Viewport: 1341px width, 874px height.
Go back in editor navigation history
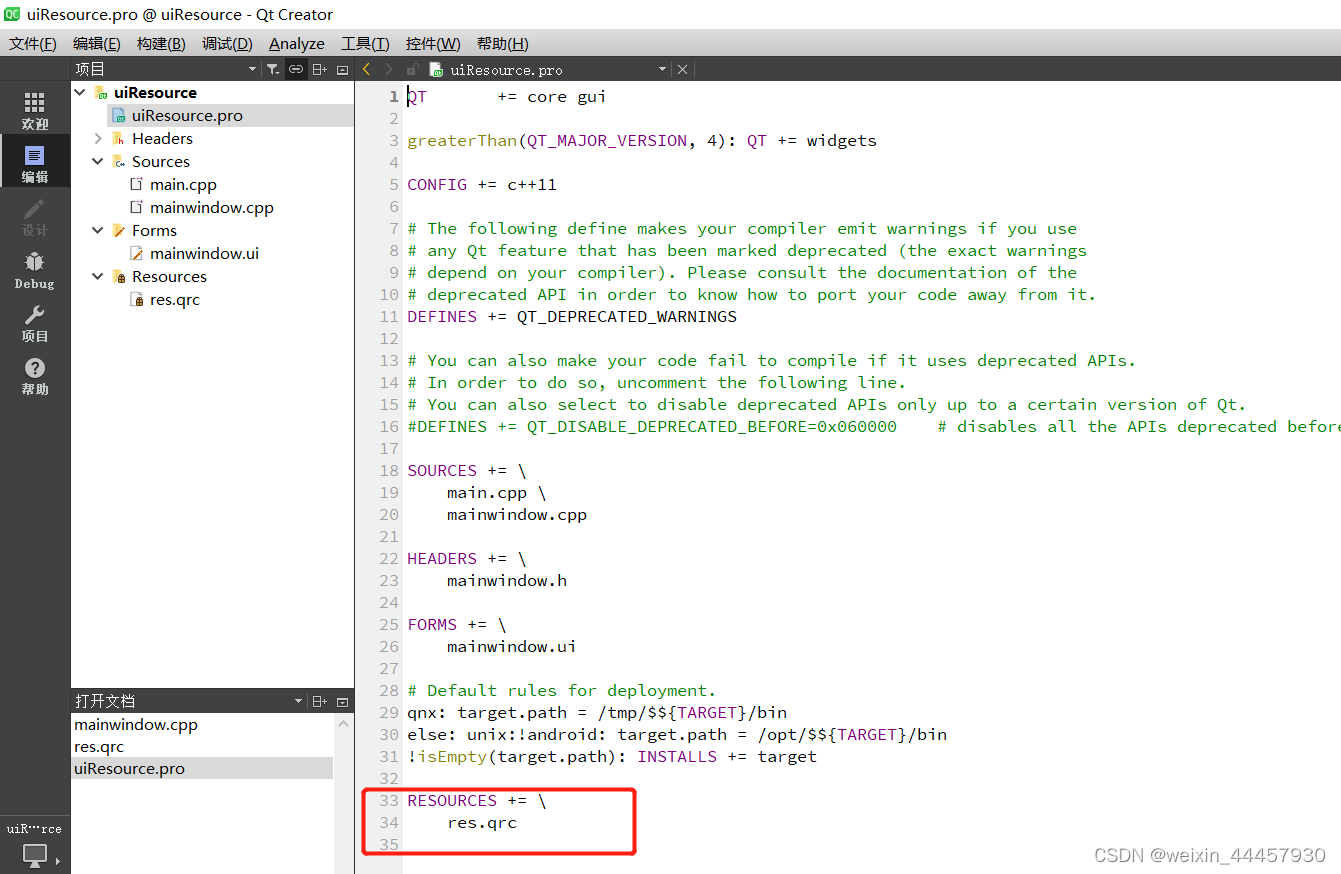point(367,69)
